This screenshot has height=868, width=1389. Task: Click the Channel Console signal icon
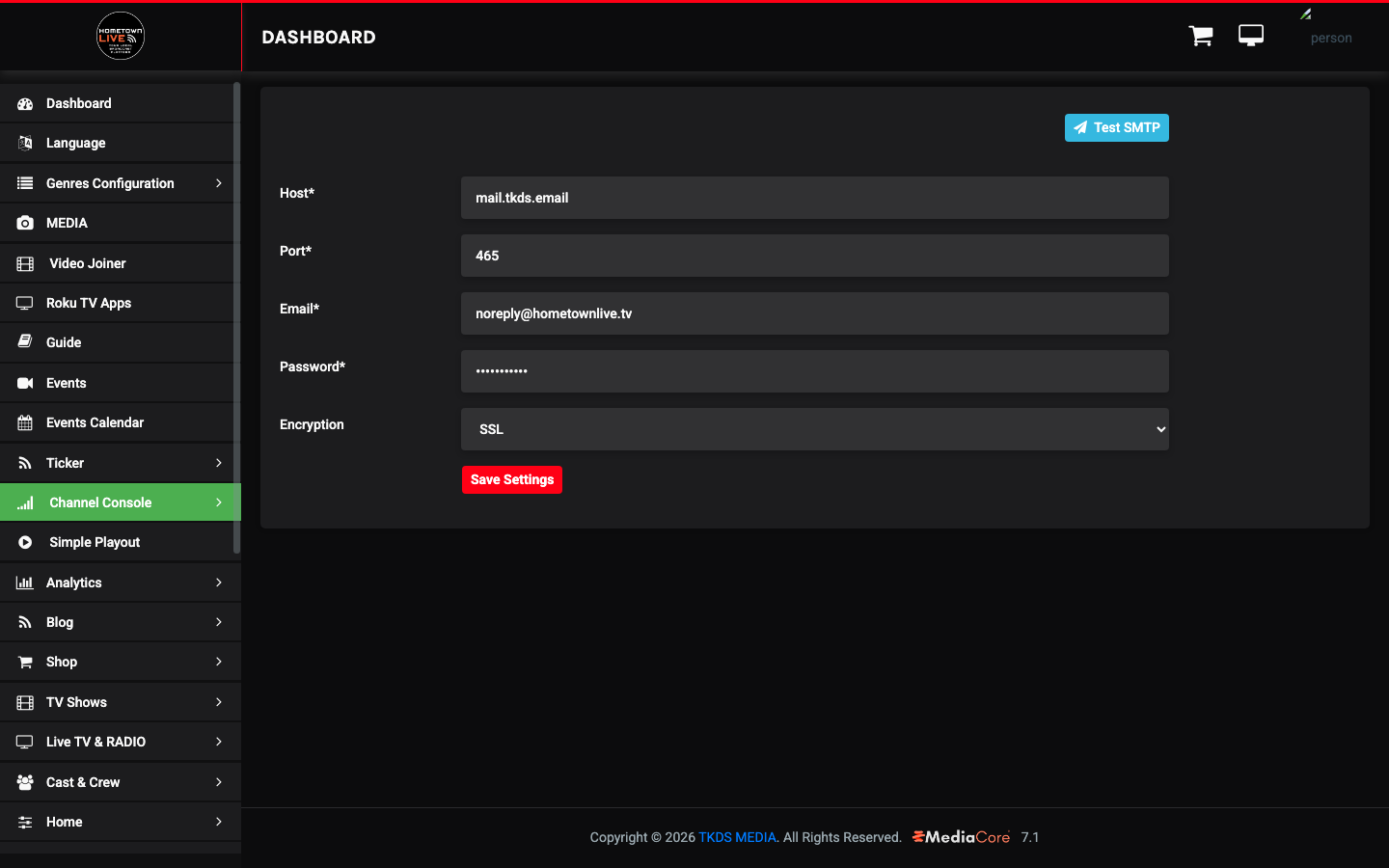25,502
